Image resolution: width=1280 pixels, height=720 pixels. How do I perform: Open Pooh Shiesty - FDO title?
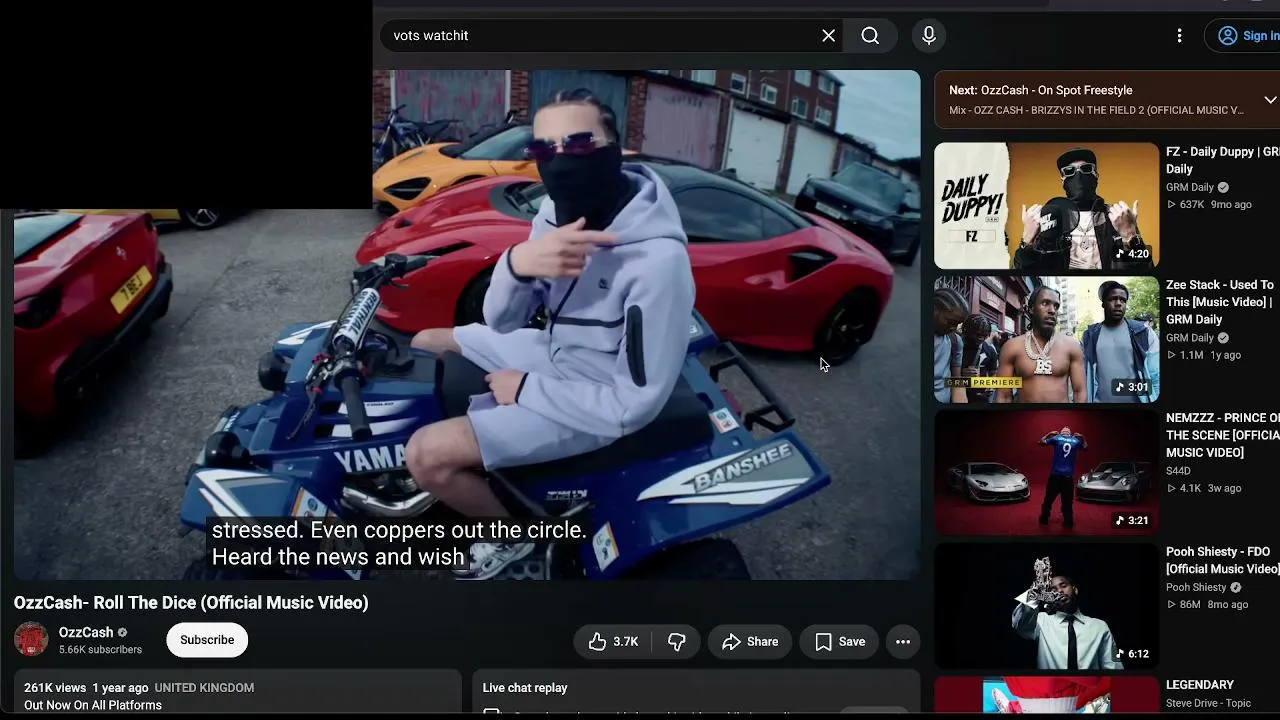[x=1222, y=560]
